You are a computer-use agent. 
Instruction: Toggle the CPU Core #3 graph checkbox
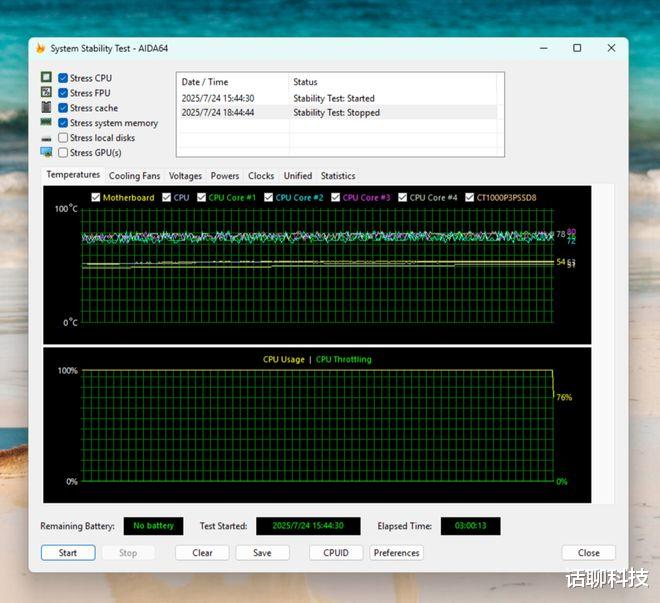[x=335, y=197]
